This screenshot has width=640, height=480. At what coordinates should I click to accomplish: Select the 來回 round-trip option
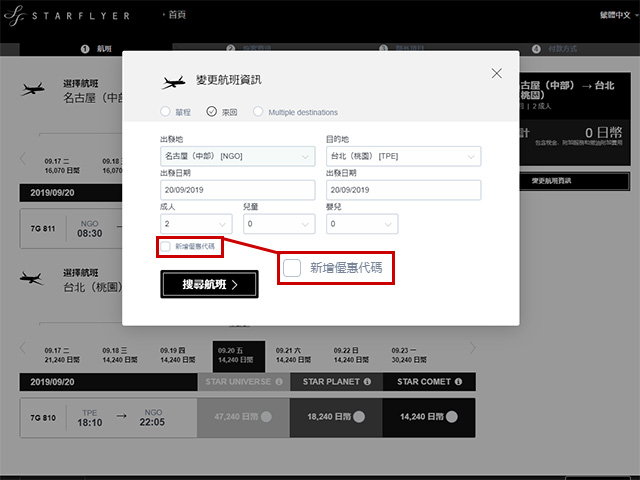point(212,112)
